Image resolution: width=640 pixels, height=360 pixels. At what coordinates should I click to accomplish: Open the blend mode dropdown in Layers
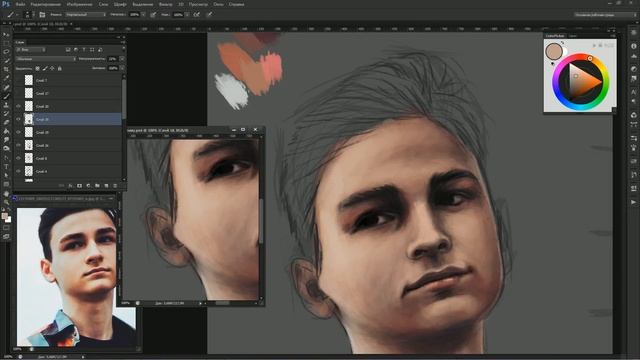46,59
